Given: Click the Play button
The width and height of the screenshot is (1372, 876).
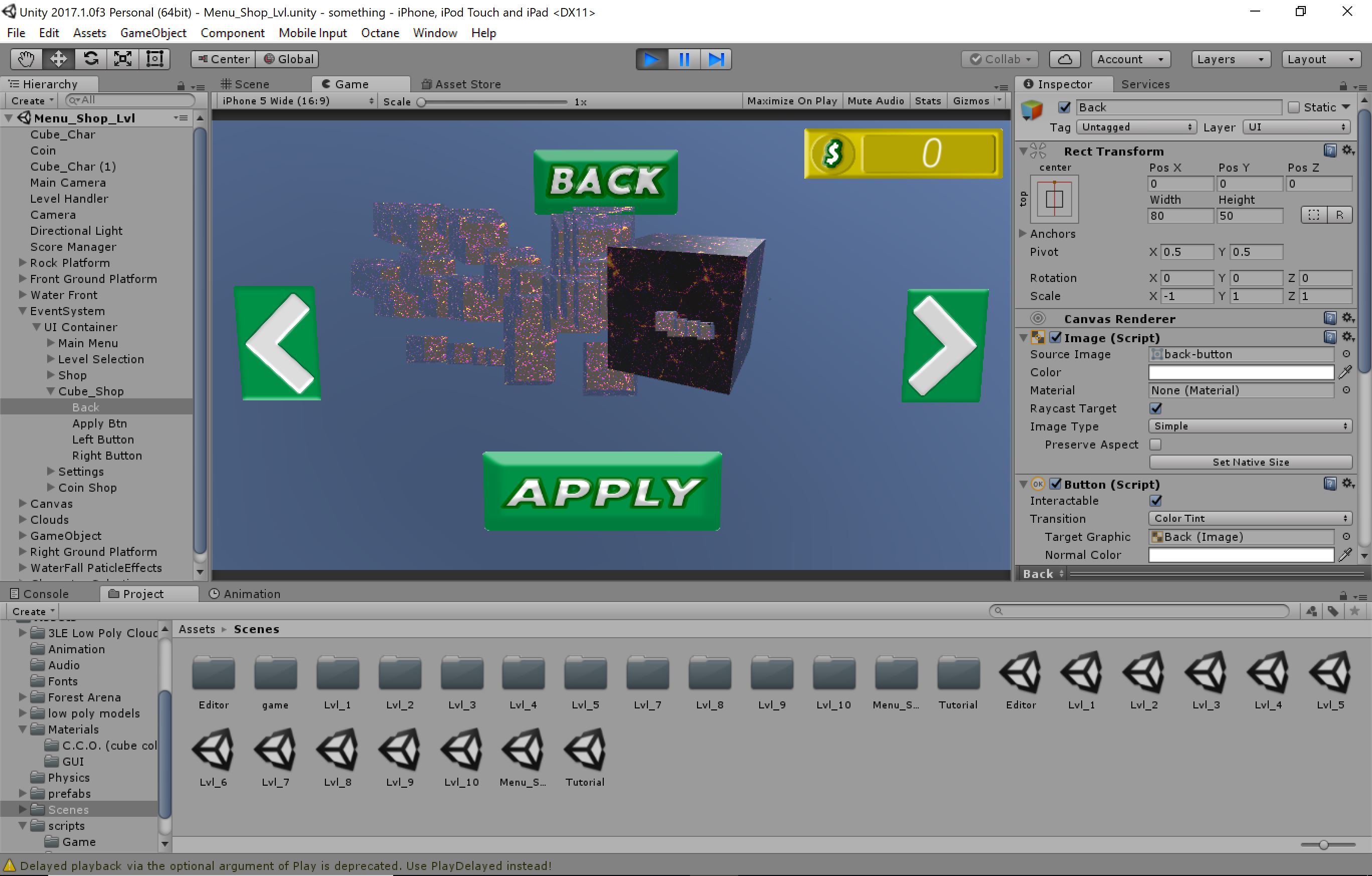Looking at the screenshot, I should (651, 59).
